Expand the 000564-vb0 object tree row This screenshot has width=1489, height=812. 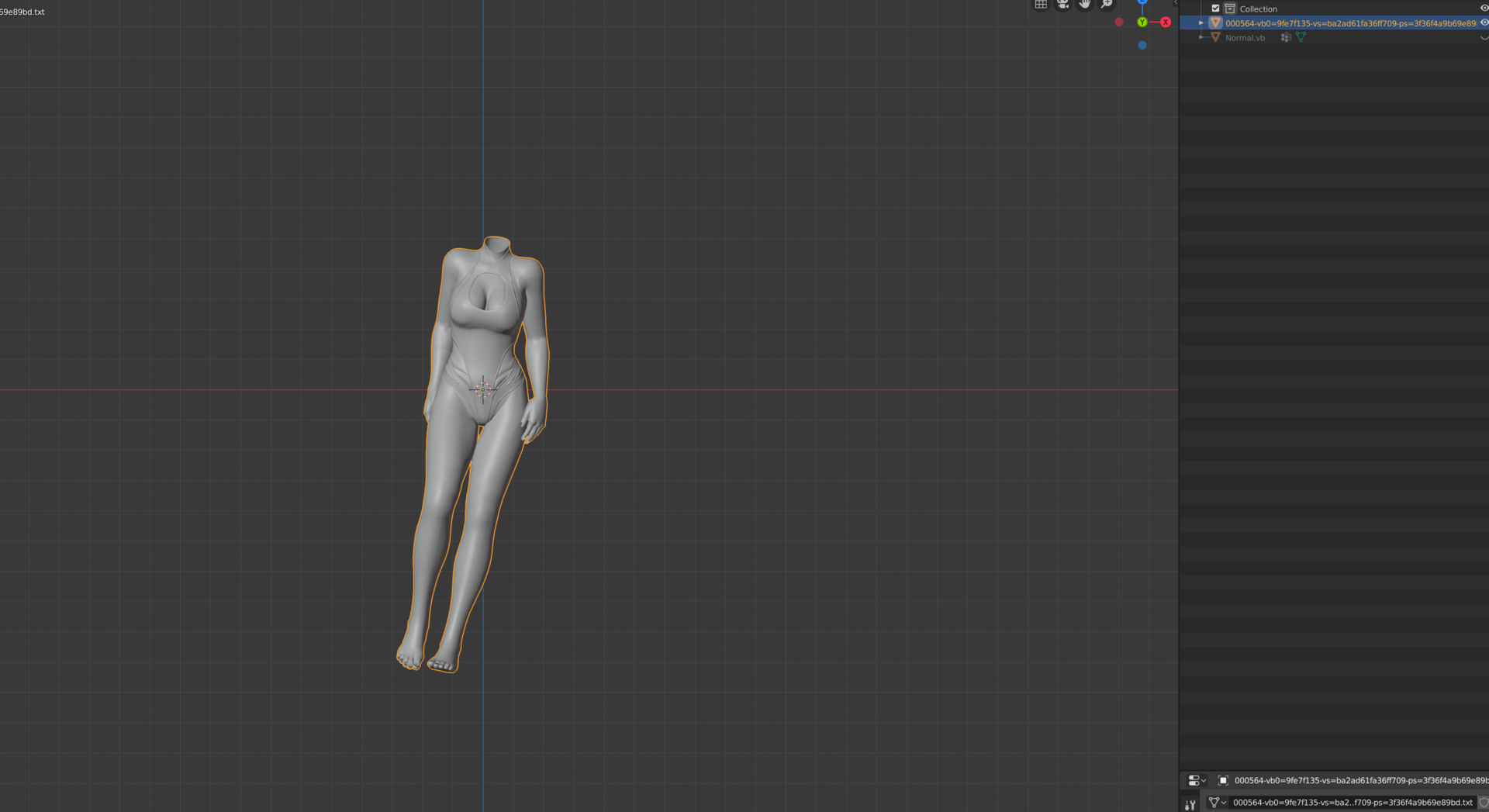coord(1201,23)
